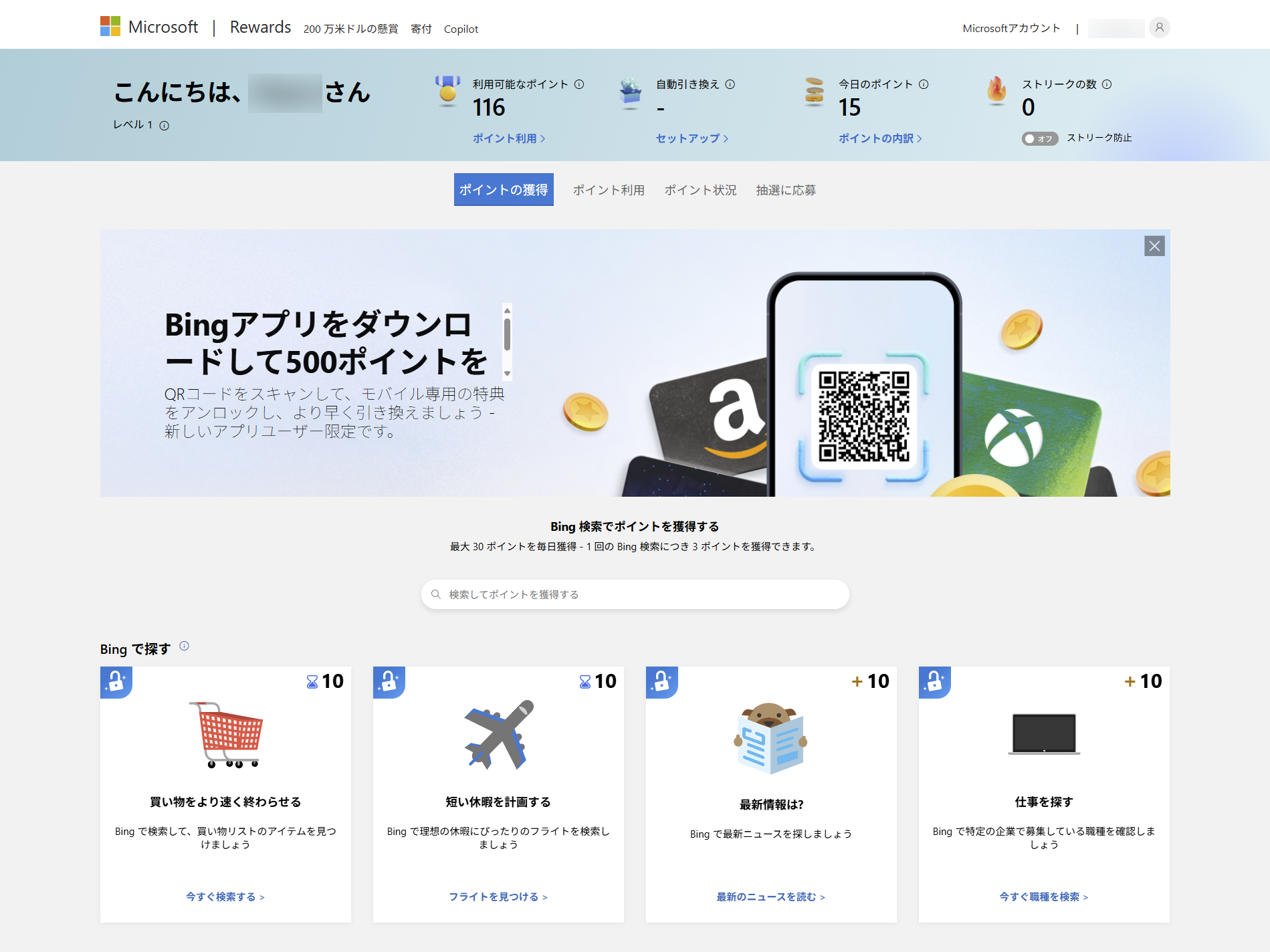Open セットアップ link for auto redeem
Viewport: 1270px width, 952px height.
click(x=692, y=138)
